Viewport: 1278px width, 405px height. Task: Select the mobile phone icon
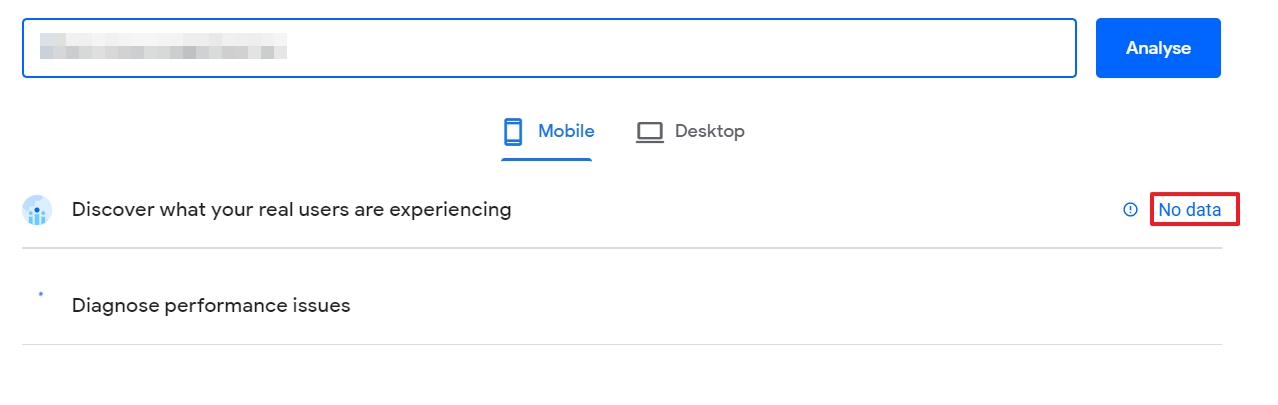513,131
